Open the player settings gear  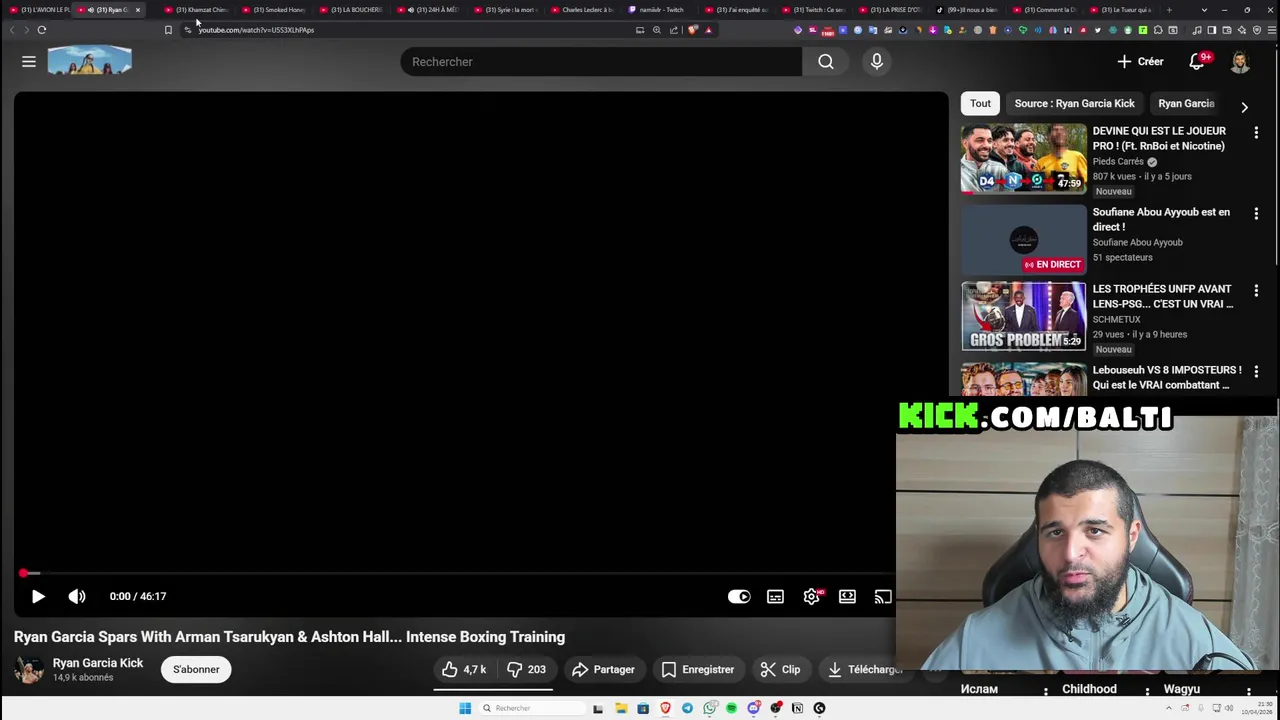coord(812,596)
